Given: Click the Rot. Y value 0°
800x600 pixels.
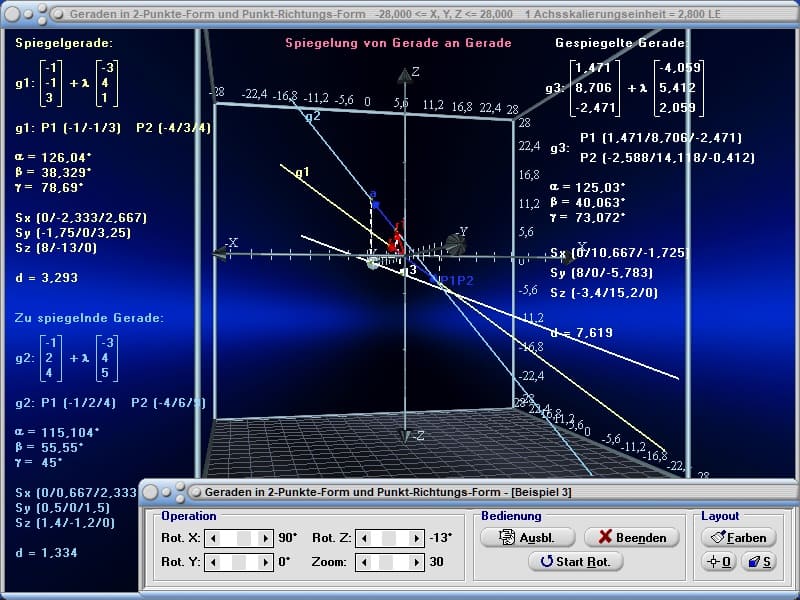Looking at the screenshot, I should click(284, 561).
